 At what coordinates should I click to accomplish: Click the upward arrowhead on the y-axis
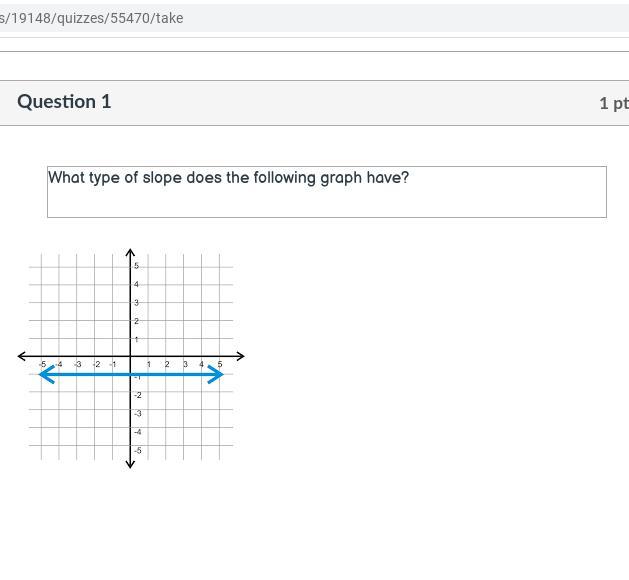(131, 253)
